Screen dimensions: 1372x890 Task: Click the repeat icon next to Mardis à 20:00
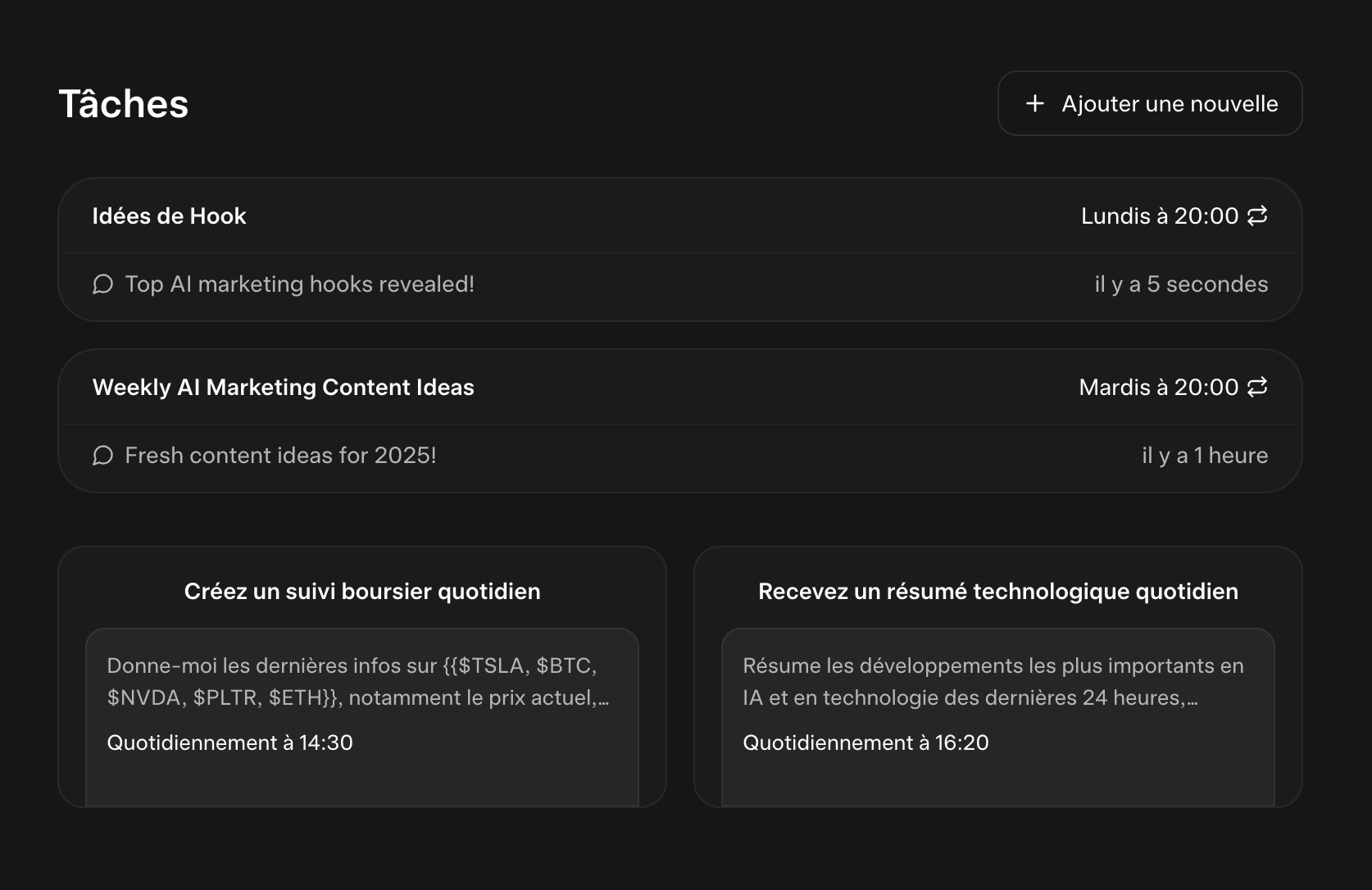point(1257,387)
